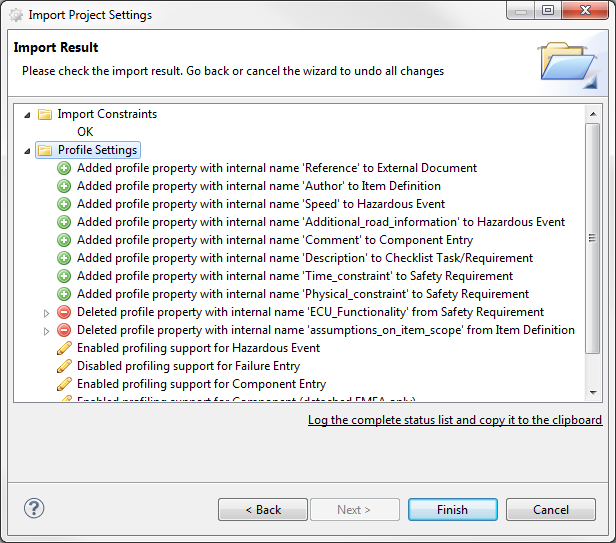The image size is (616, 543).
Task: Click red minus icon beside 'assumptions_on_item_scope' entry
Action: 64,330
